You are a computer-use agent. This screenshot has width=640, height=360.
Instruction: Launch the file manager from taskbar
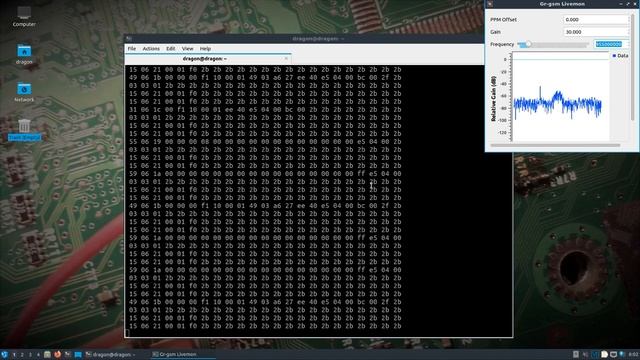click(x=47, y=354)
